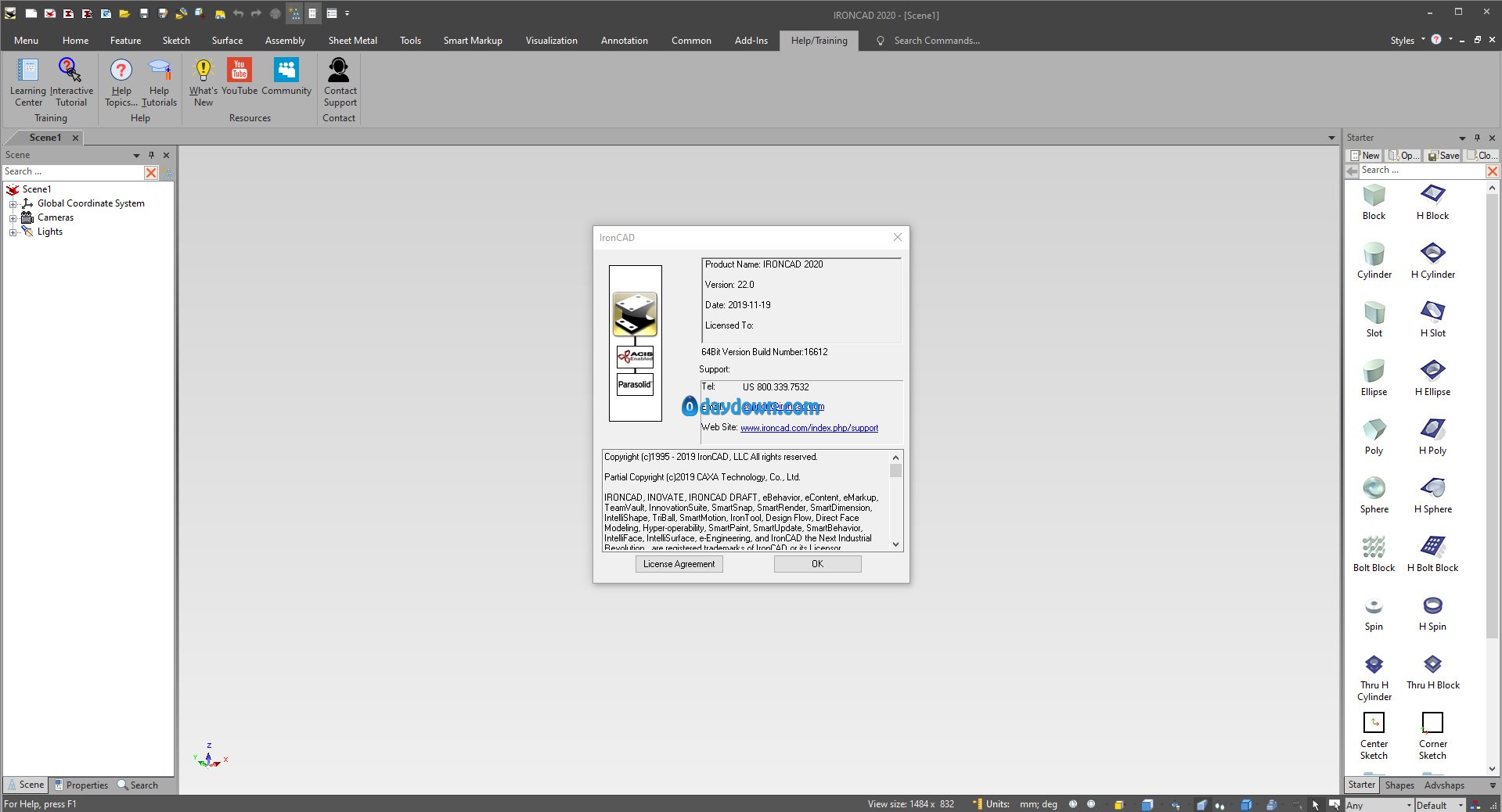Close the IronCAD about dialog
Screen dimensions: 1502x812
click(x=898, y=237)
